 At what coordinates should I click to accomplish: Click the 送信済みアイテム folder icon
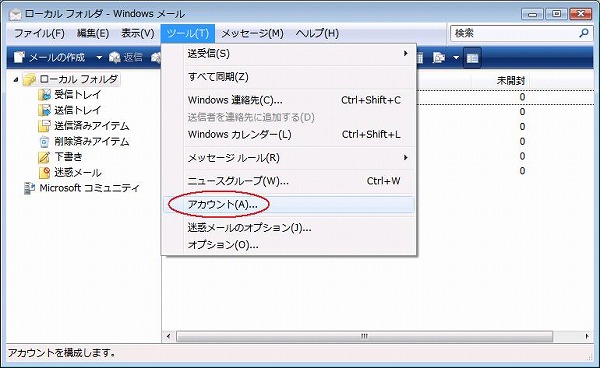point(44,126)
